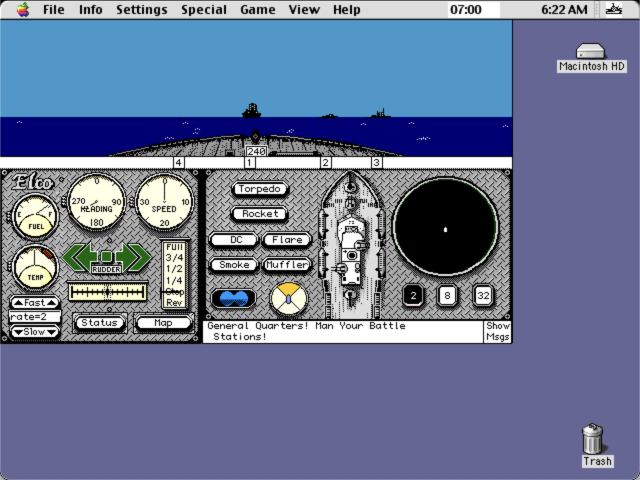Open the Special menu
Viewport: 640px width, 480px height.
(x=204, y=9)
